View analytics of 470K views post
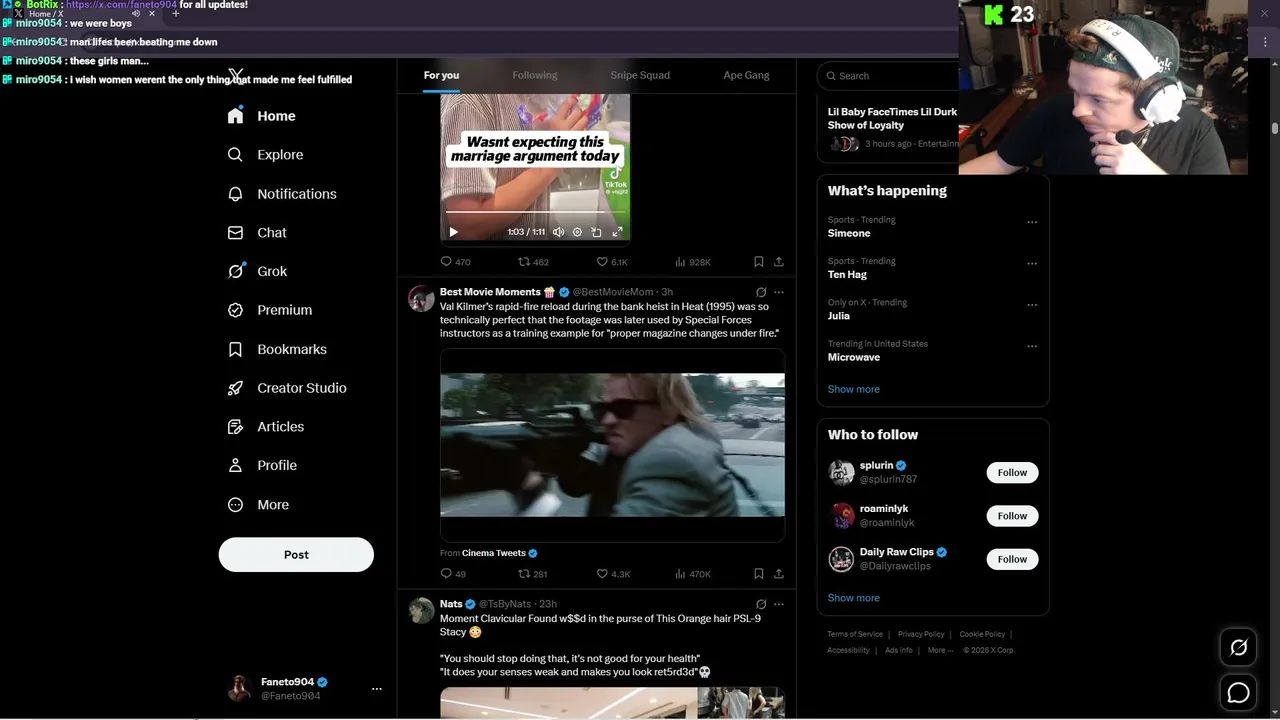Screen dimensions: 1280x720 (x=692, y=574)
